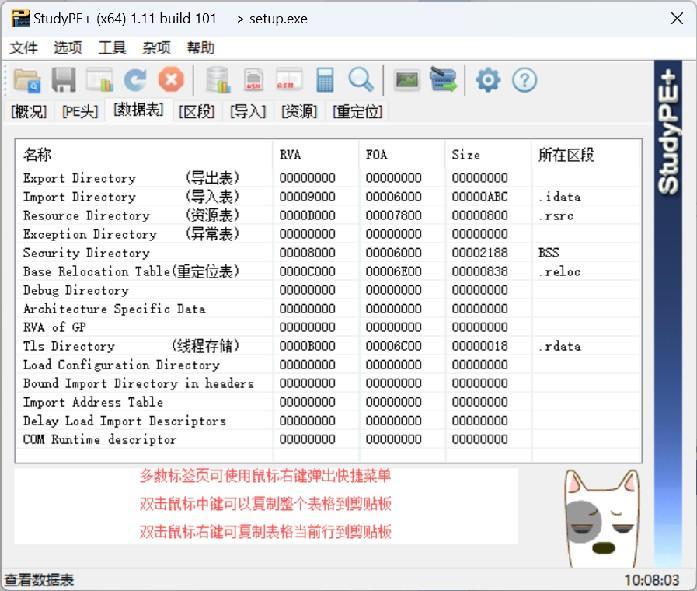The width and height of the screenshot is (697, 591).
Task: Click the document with red label icon
Action: (x=253, y=80)
